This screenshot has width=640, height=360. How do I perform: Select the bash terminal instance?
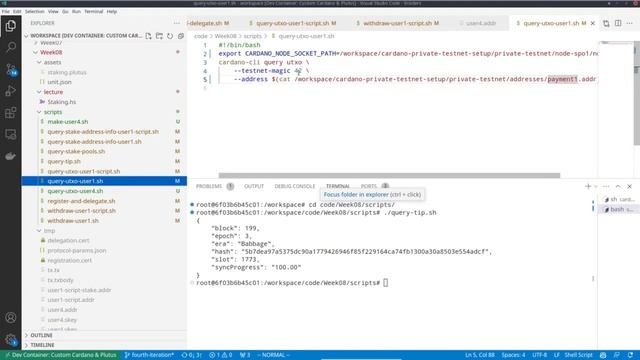point(618,209)
